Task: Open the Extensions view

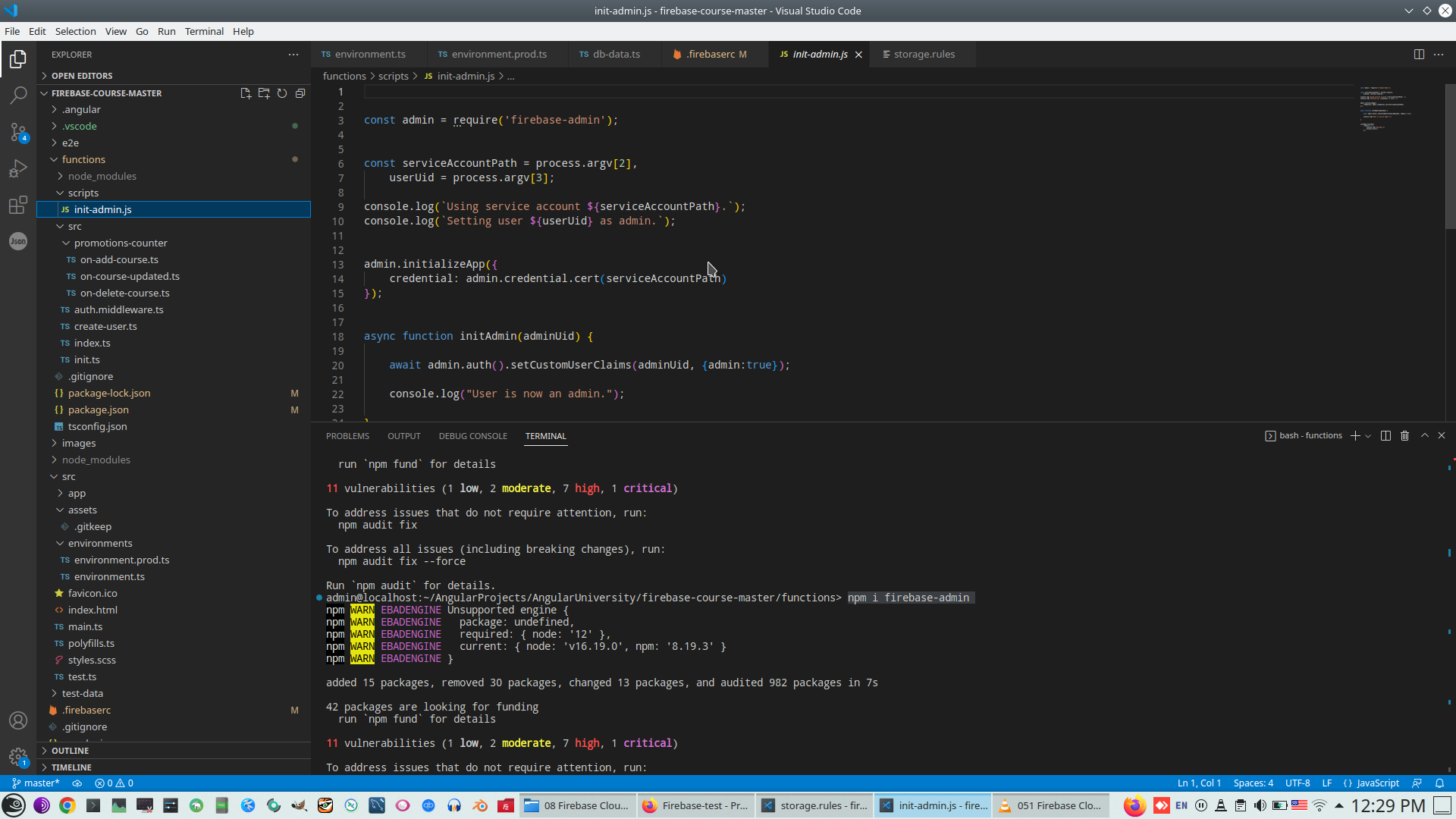Action: pyautogui.click(x=18, y=205)
